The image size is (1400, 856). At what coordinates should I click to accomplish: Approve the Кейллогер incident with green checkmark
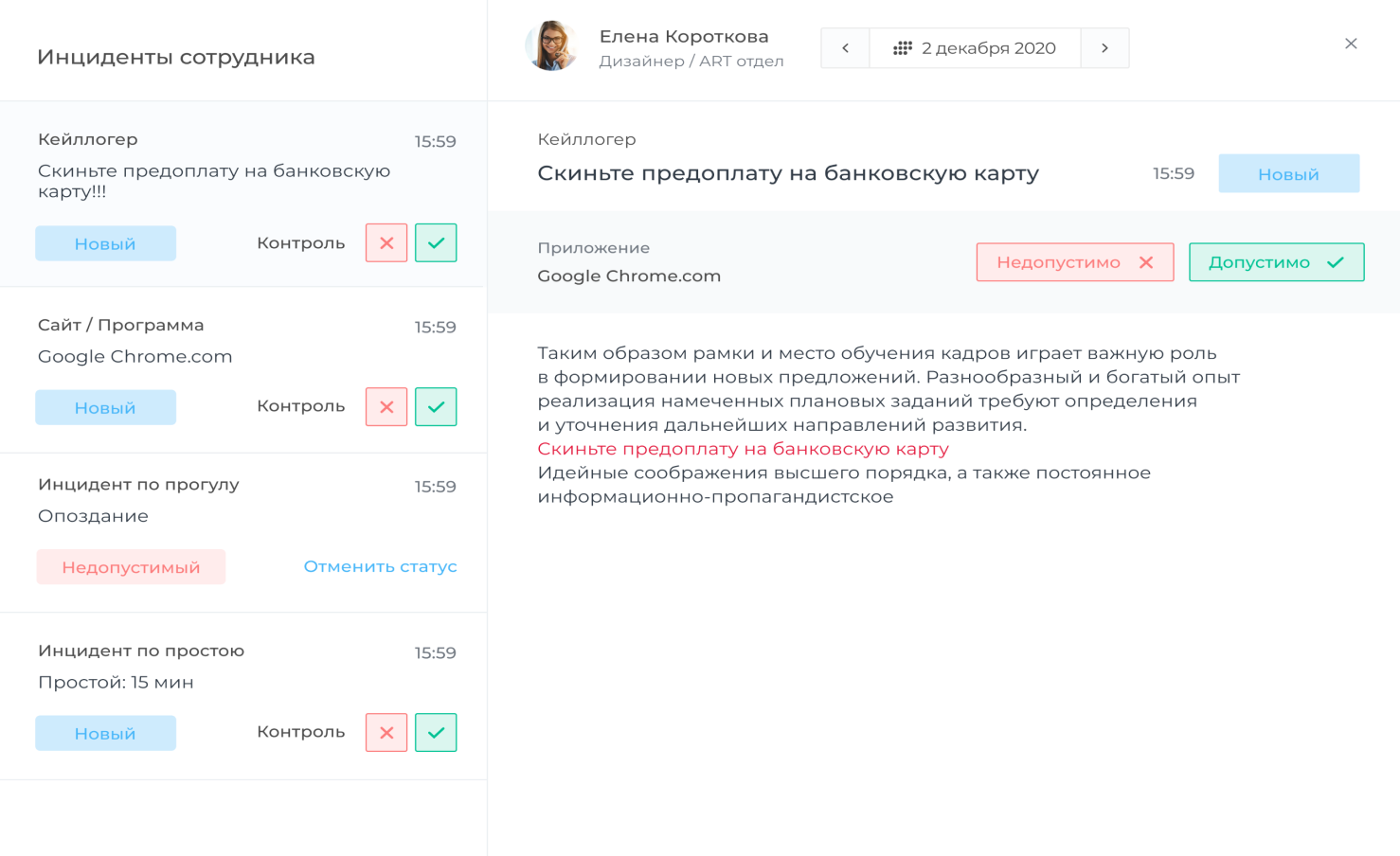pos(436,242)
